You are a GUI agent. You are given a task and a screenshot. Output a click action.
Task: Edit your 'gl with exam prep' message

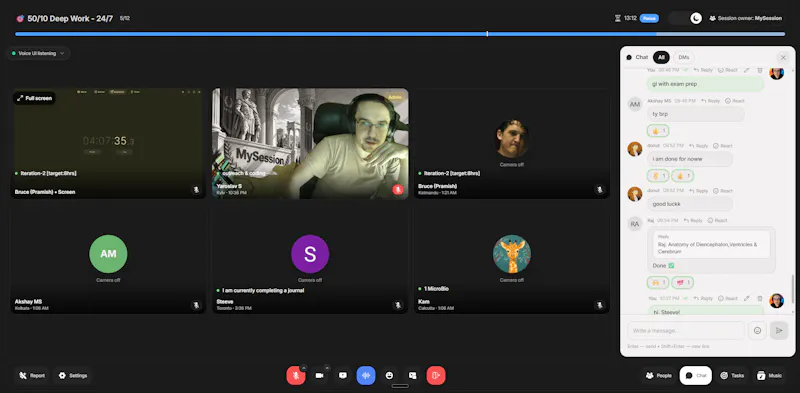click(746, 70)
